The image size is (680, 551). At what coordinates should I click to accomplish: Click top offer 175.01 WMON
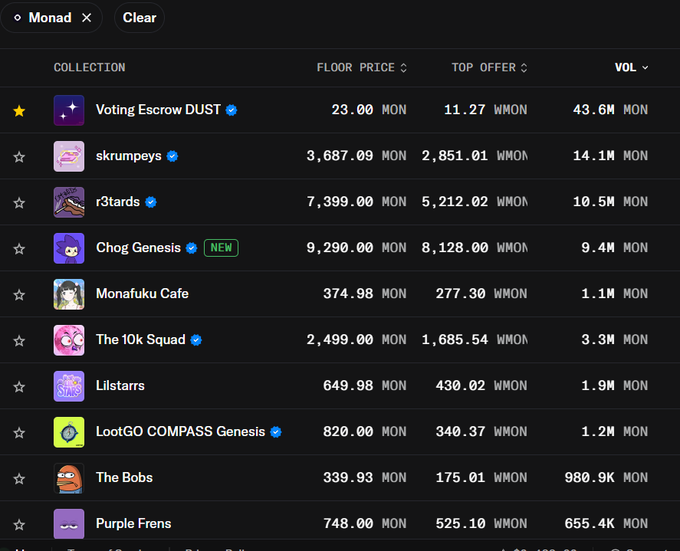pyautogui.click(x=481, y=477)
